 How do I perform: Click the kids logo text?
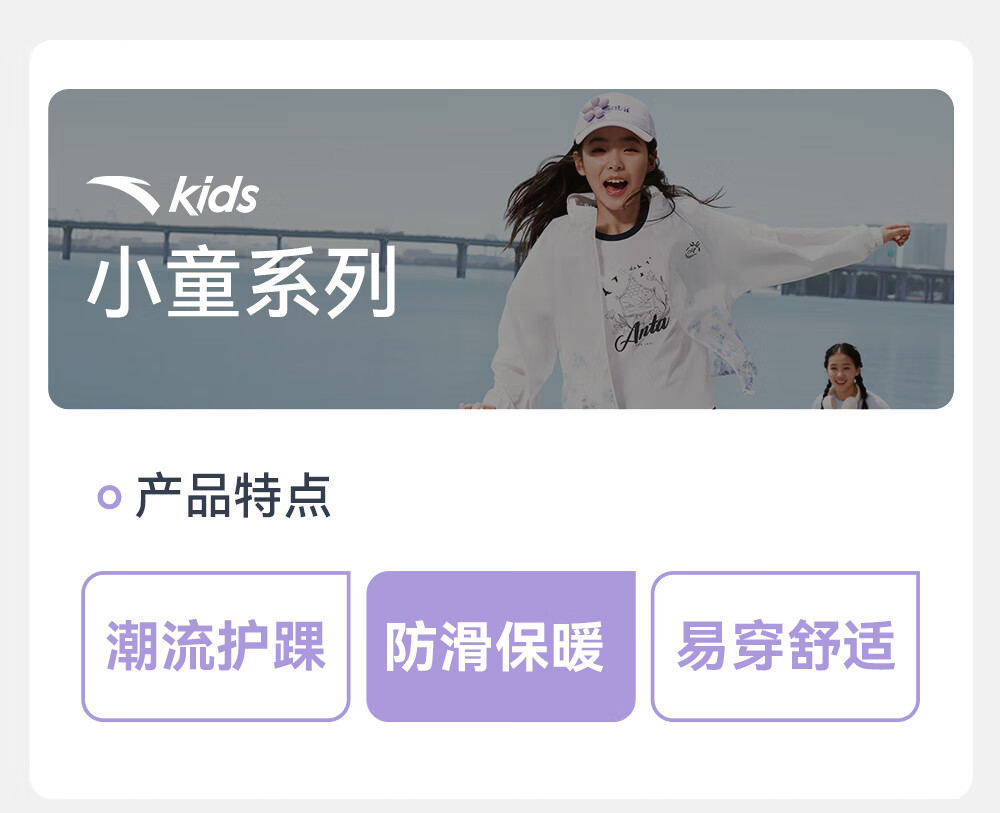pos(214,194)
